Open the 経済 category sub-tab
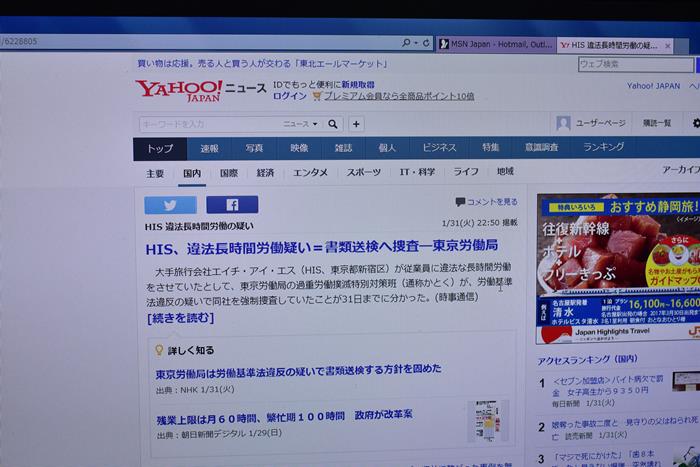The height and width of the screenshot is (467, 700). pyautogui.click(x=265, y=173)
